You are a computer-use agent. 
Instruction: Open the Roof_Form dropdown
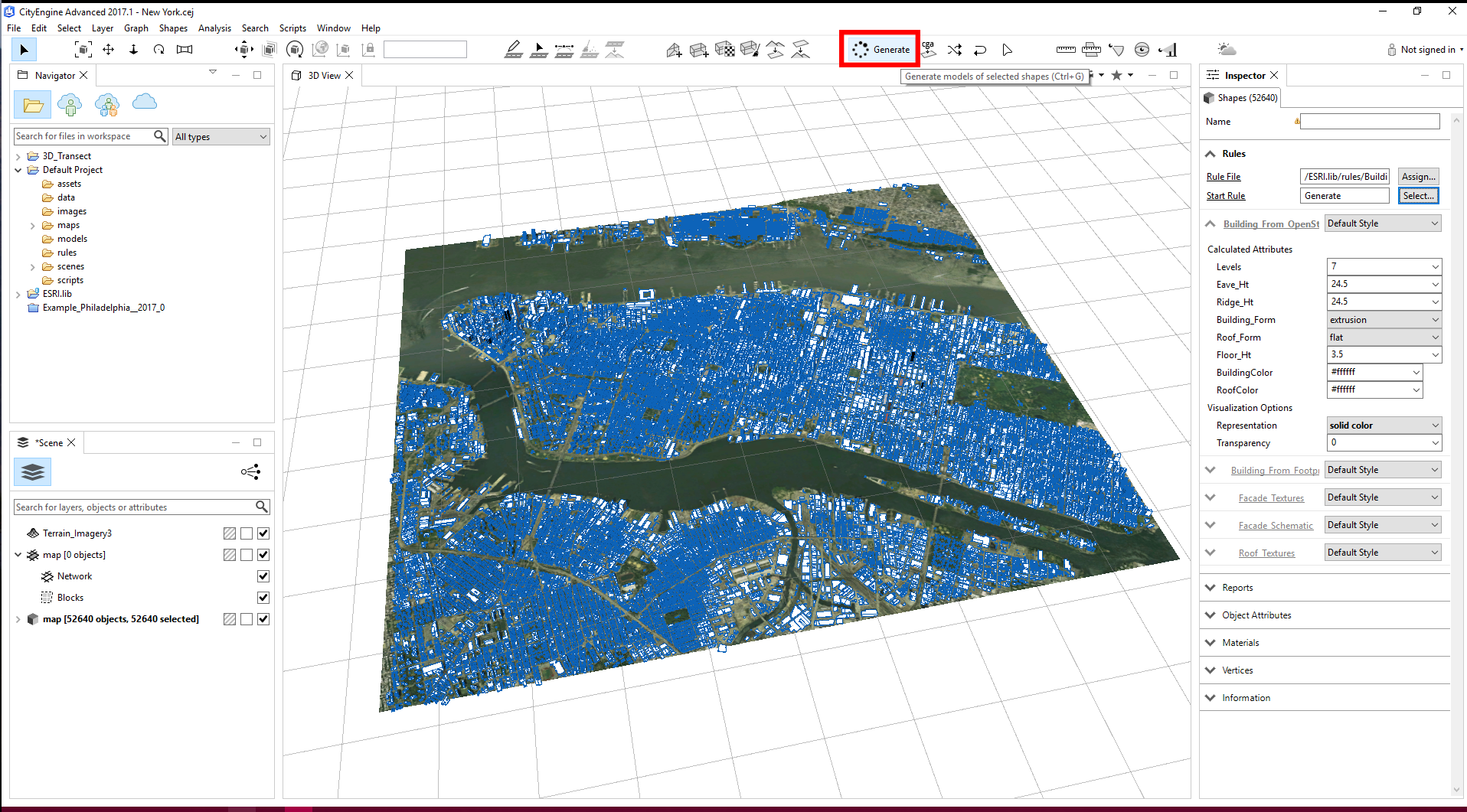coord(1384,338)
